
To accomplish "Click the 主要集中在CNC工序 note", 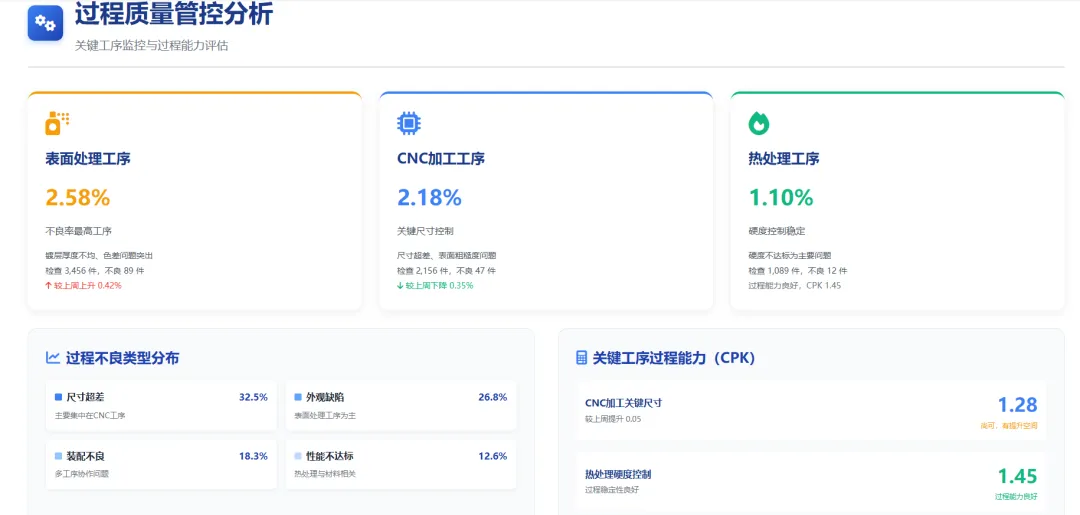I will click(90, 415).
